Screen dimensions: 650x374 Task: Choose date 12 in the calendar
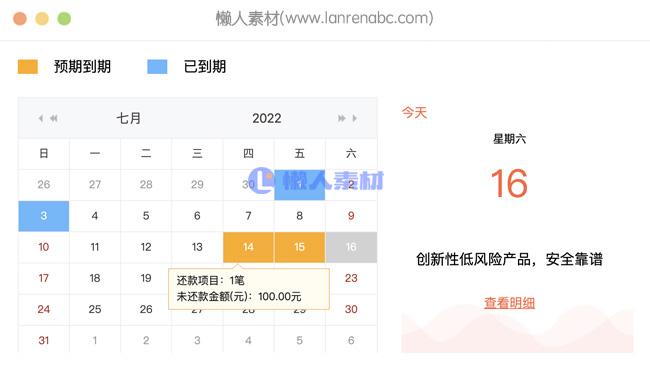(146, 247)
